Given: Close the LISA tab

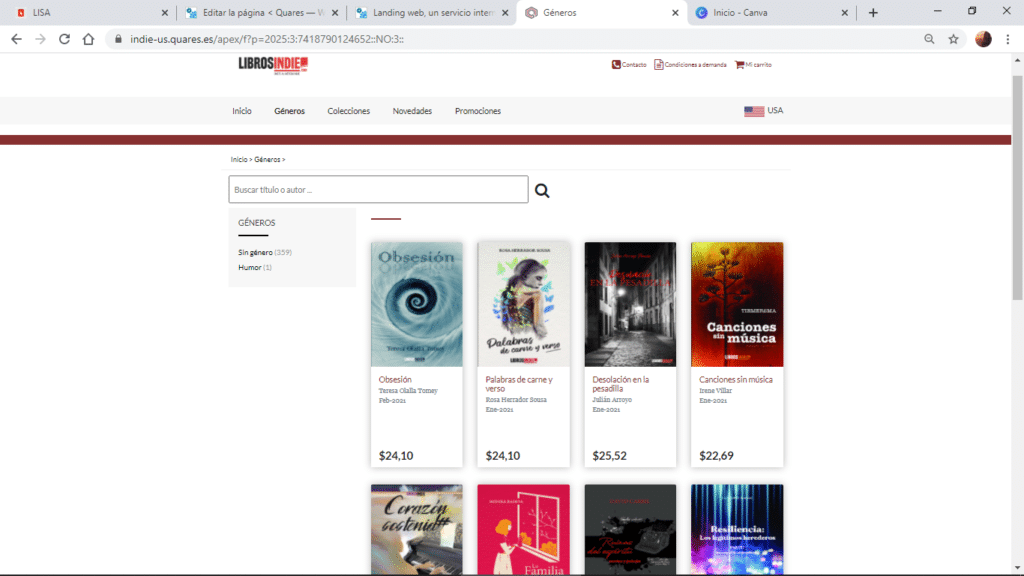Looking at the screenshot, I should pyautogui.click(x=165, y=12).
